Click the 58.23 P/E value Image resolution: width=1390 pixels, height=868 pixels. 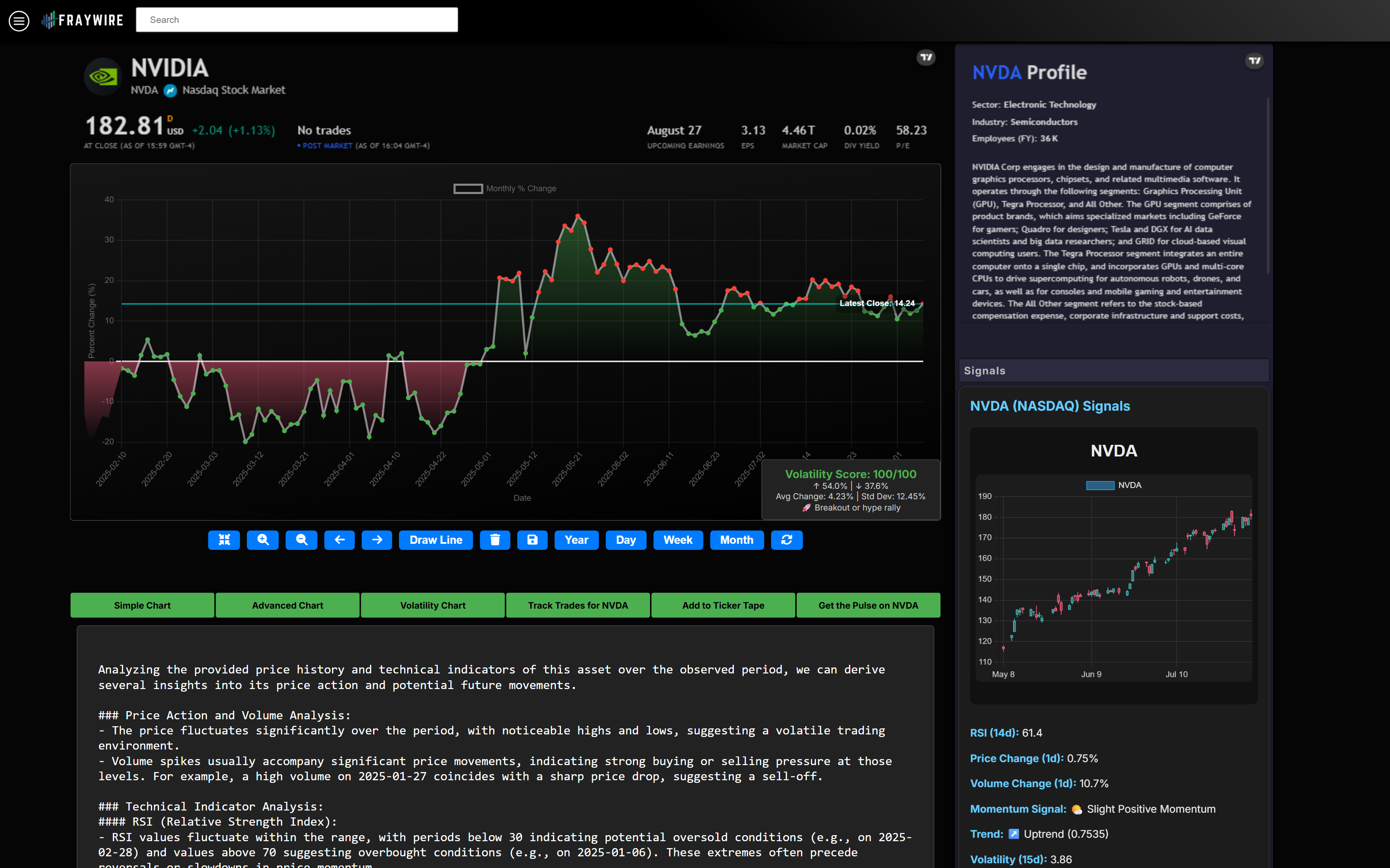[912, 130]
